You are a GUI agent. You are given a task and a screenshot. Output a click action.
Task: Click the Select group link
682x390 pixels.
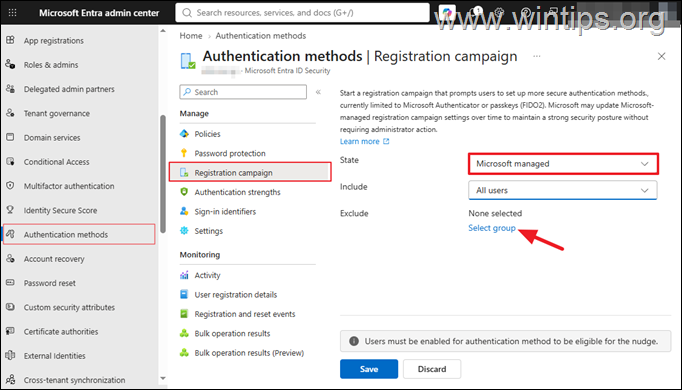pyautogui.click(x=491, y=228)
